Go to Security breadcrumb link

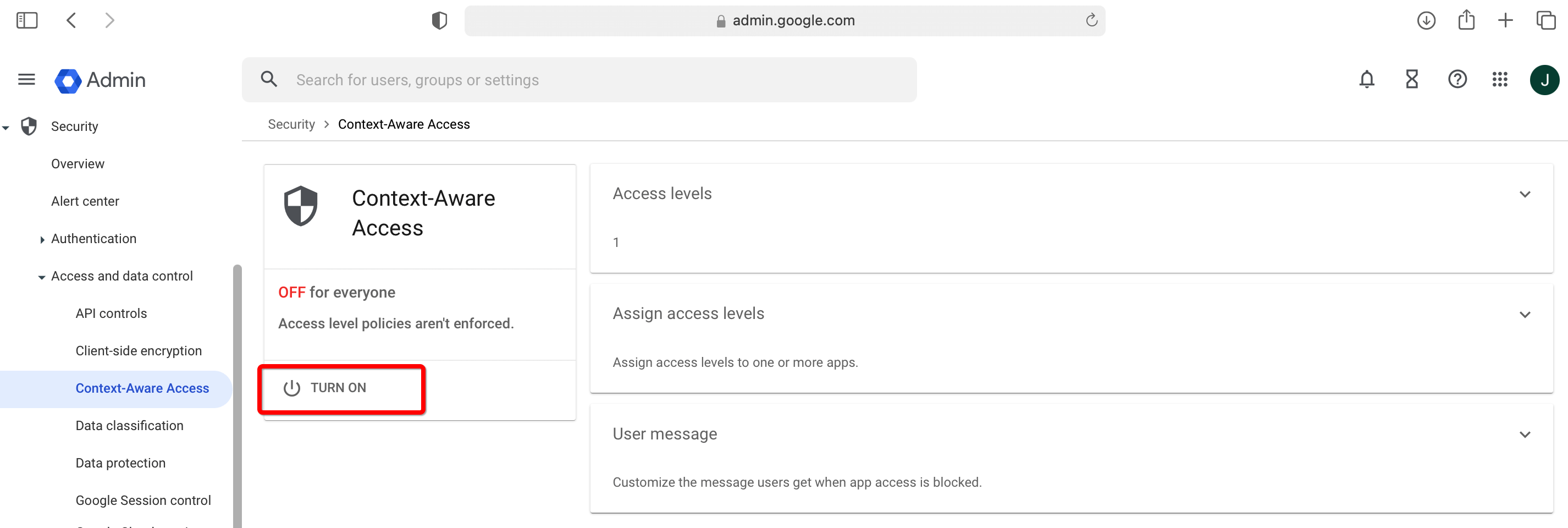291,124
